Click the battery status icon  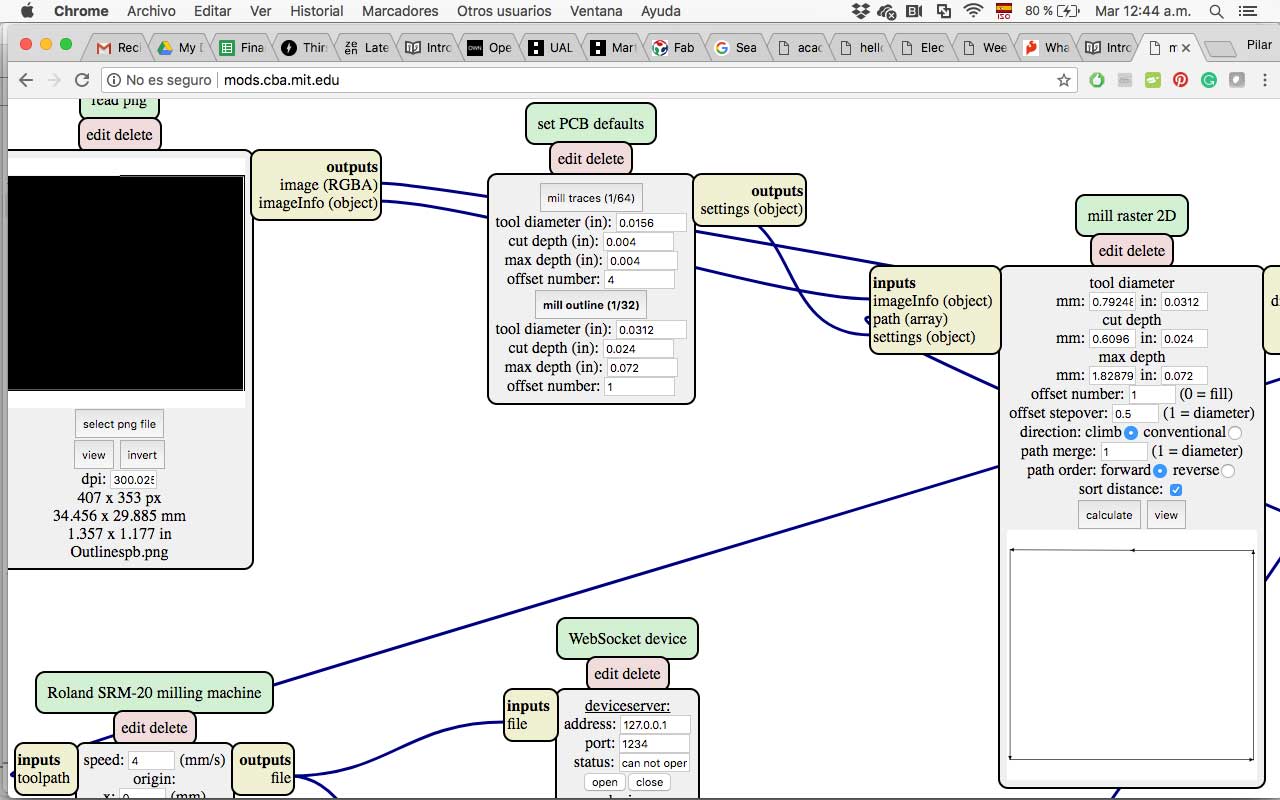pyautogui.click(x=1069, y=11)
